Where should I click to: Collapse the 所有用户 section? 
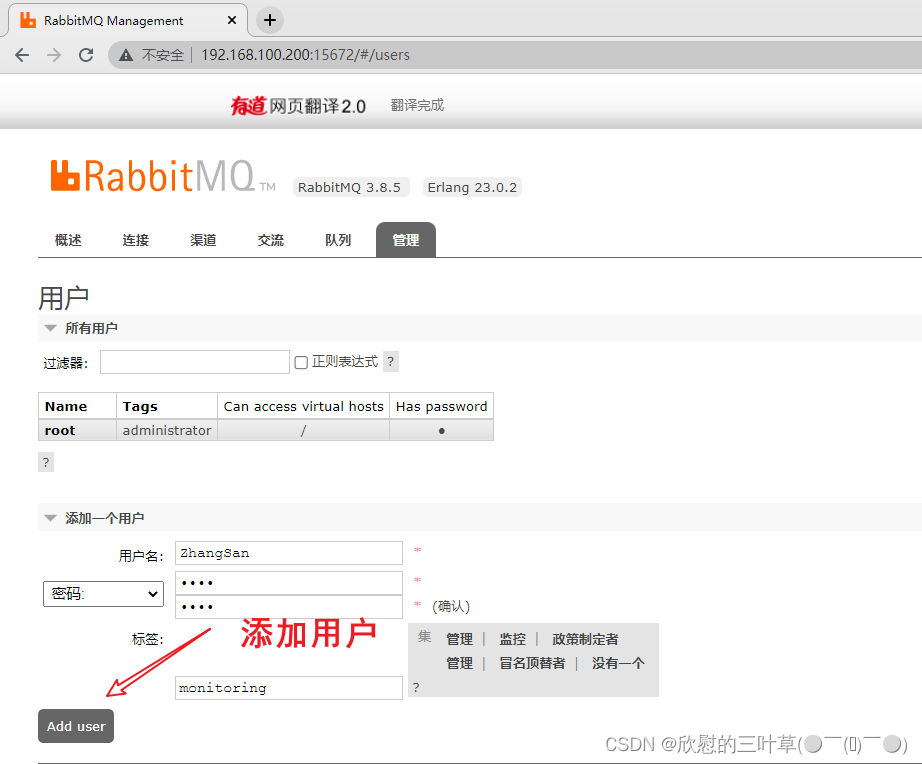[81, 328]
